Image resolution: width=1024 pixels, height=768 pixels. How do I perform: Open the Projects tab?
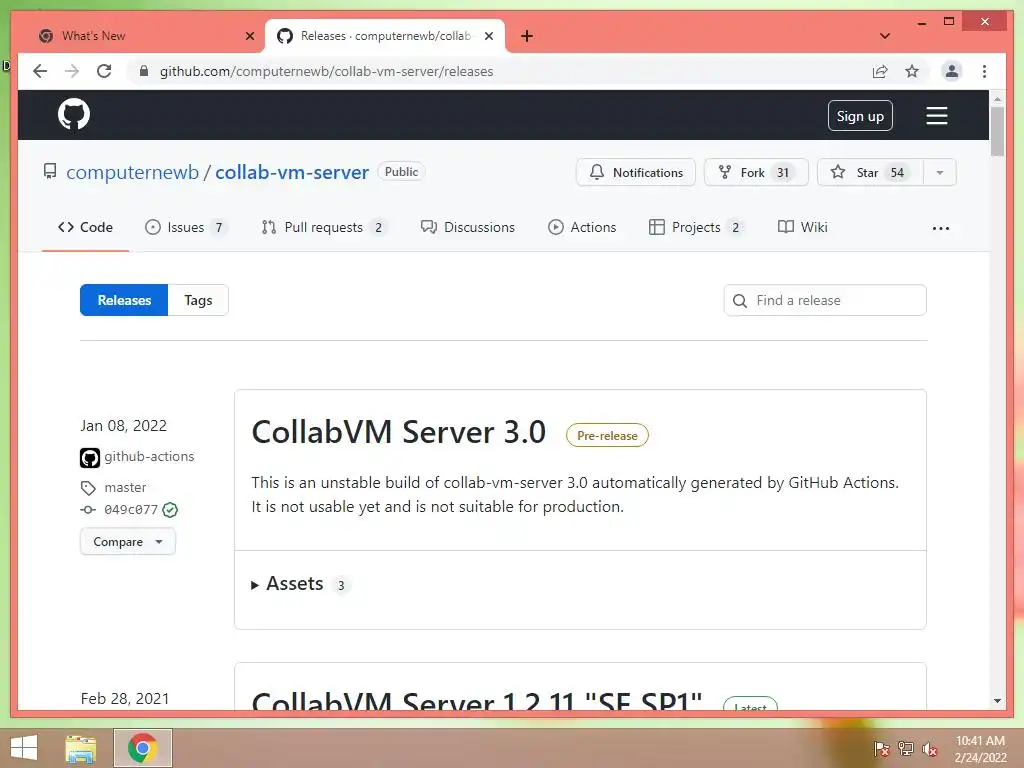[x=696, y=227]
